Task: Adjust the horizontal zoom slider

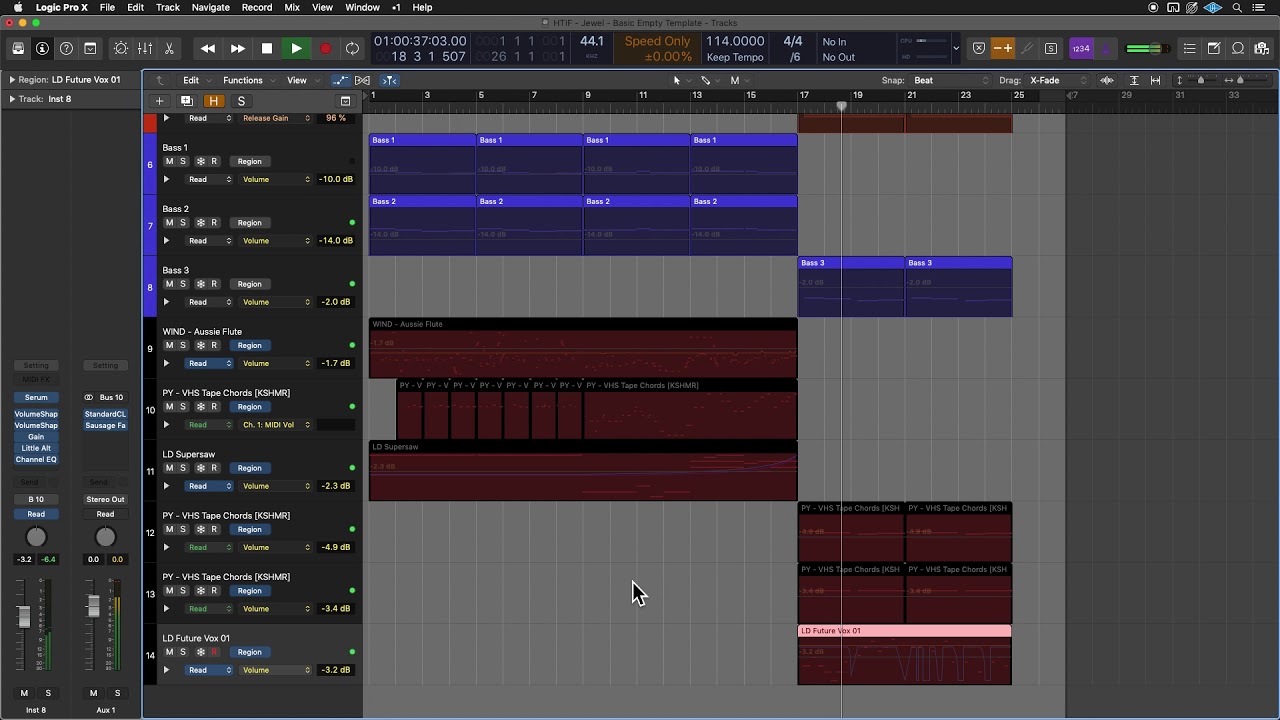Action: click(x=1240, y=80)
